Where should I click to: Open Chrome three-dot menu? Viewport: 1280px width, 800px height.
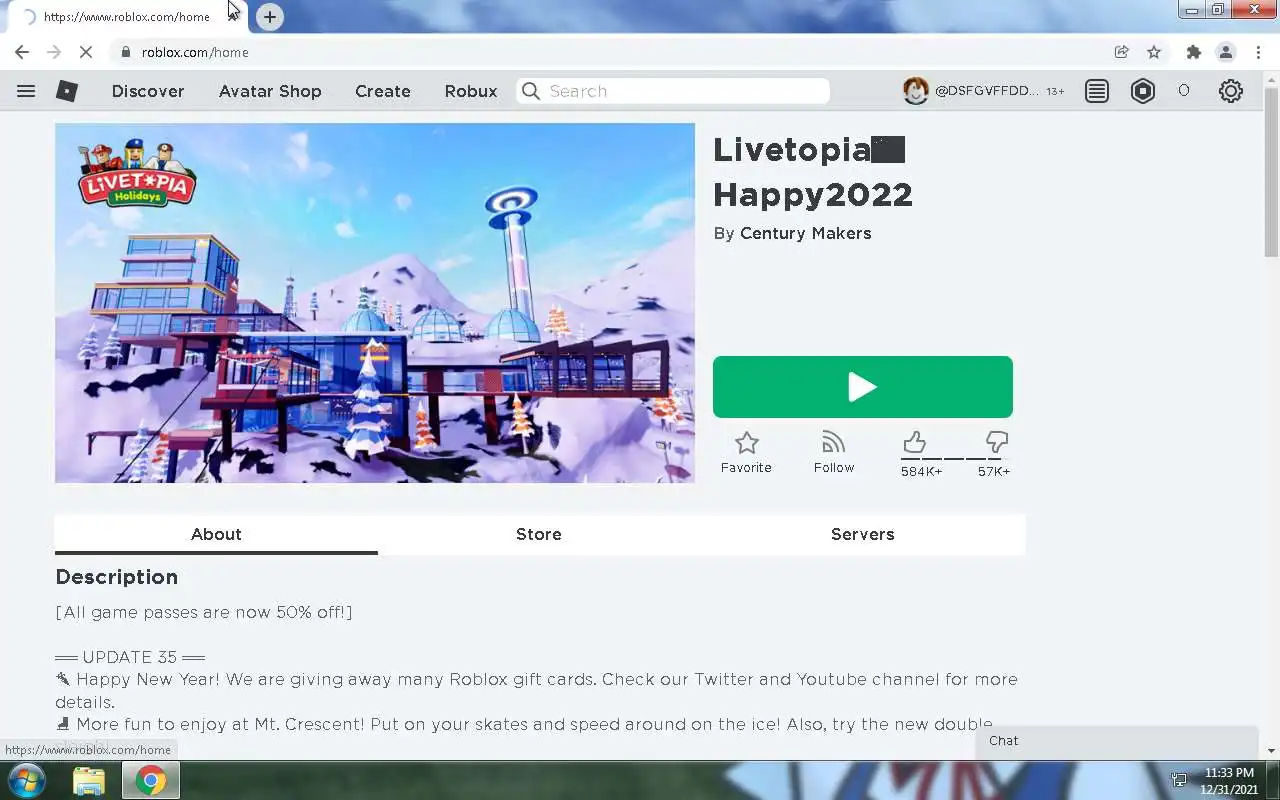coord(1258,52)
